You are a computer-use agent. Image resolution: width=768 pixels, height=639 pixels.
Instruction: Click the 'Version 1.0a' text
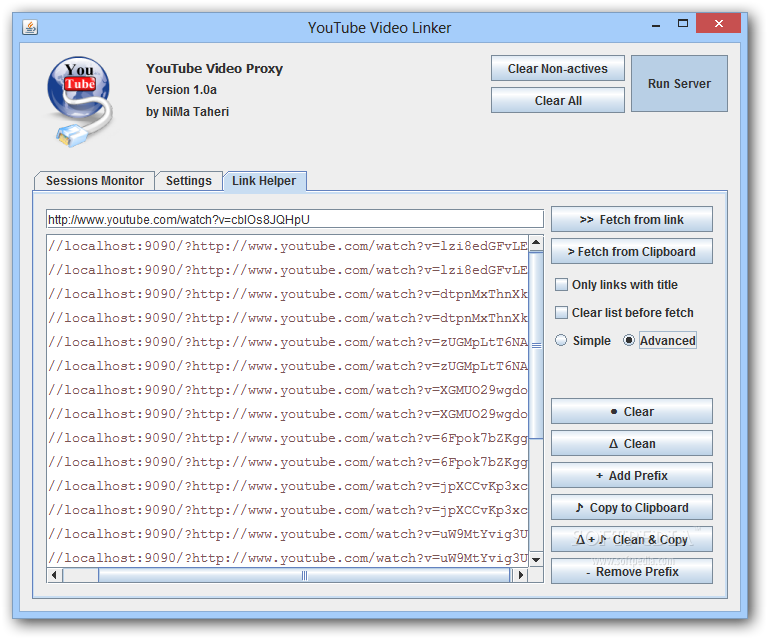(181, 90)
